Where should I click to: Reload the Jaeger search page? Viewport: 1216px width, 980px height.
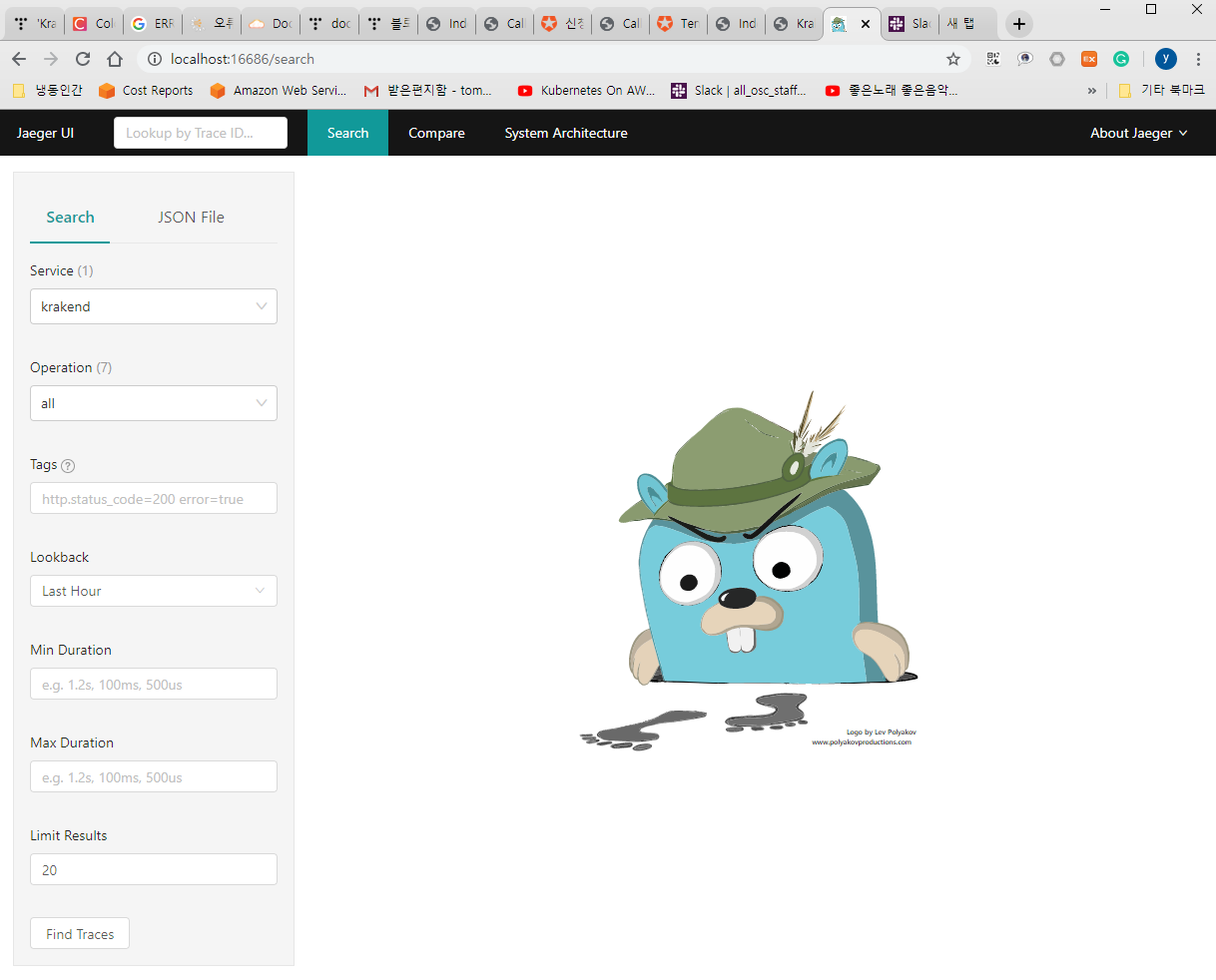click(83, 59)
